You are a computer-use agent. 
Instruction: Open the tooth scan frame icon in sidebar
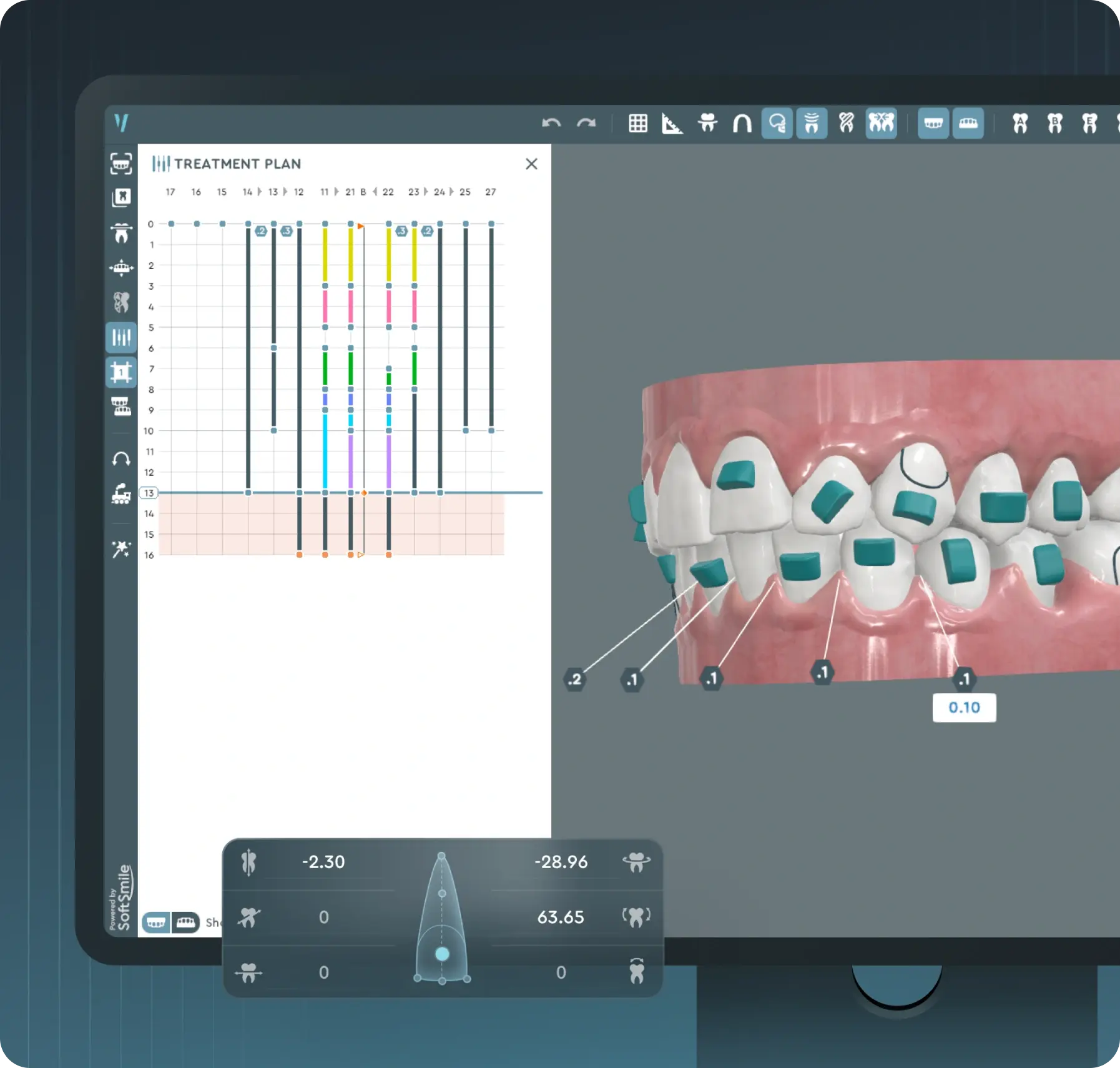coord(121,164)
